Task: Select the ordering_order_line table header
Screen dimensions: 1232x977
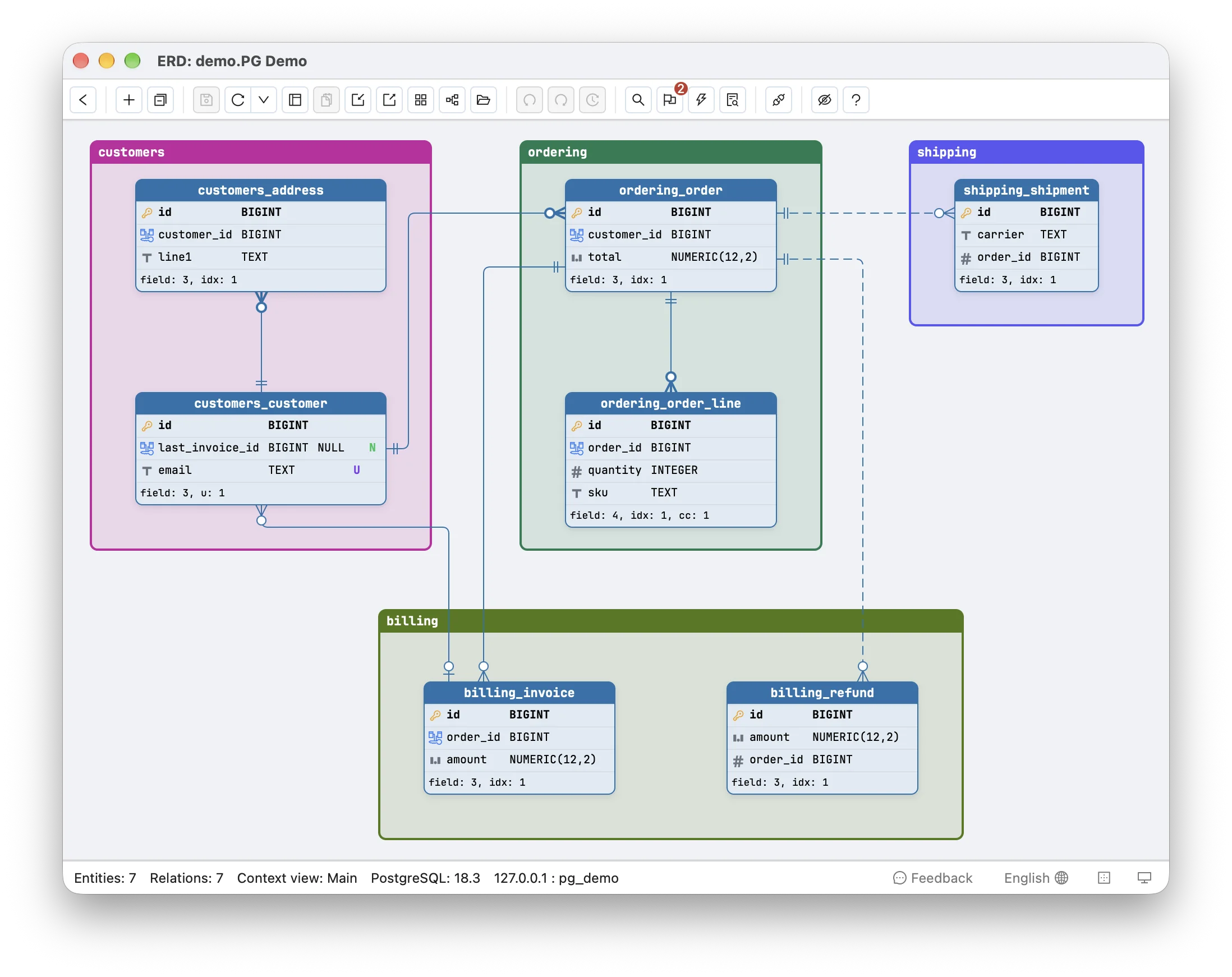Action: click(x=670, y=403)
